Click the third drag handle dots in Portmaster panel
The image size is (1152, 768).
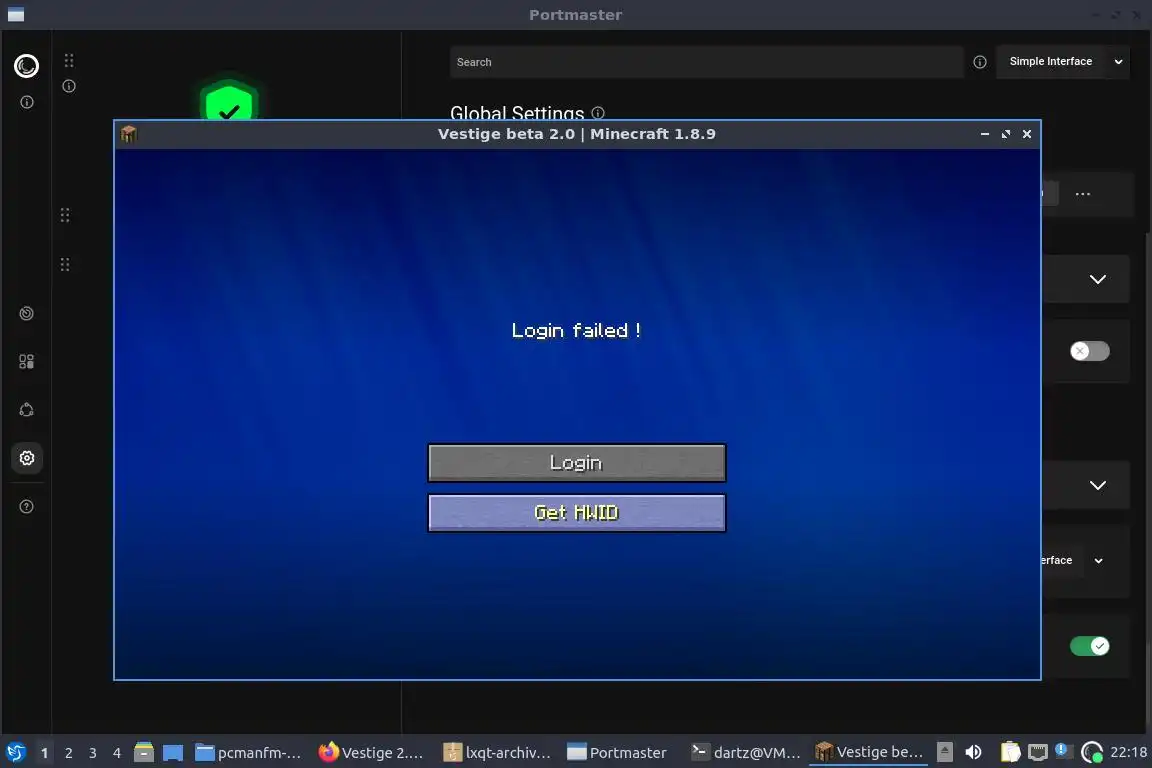[65, 264]
